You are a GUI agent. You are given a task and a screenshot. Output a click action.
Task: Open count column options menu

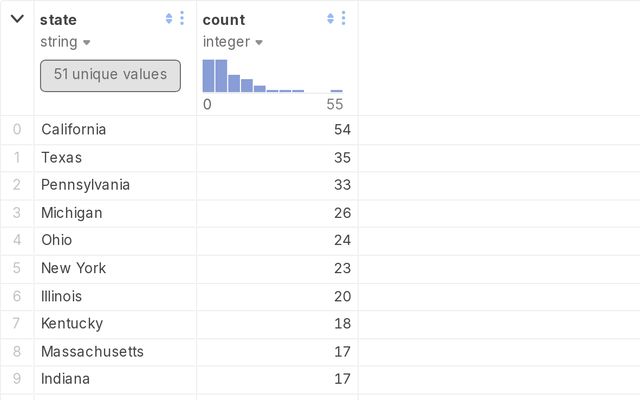point(343,19)
